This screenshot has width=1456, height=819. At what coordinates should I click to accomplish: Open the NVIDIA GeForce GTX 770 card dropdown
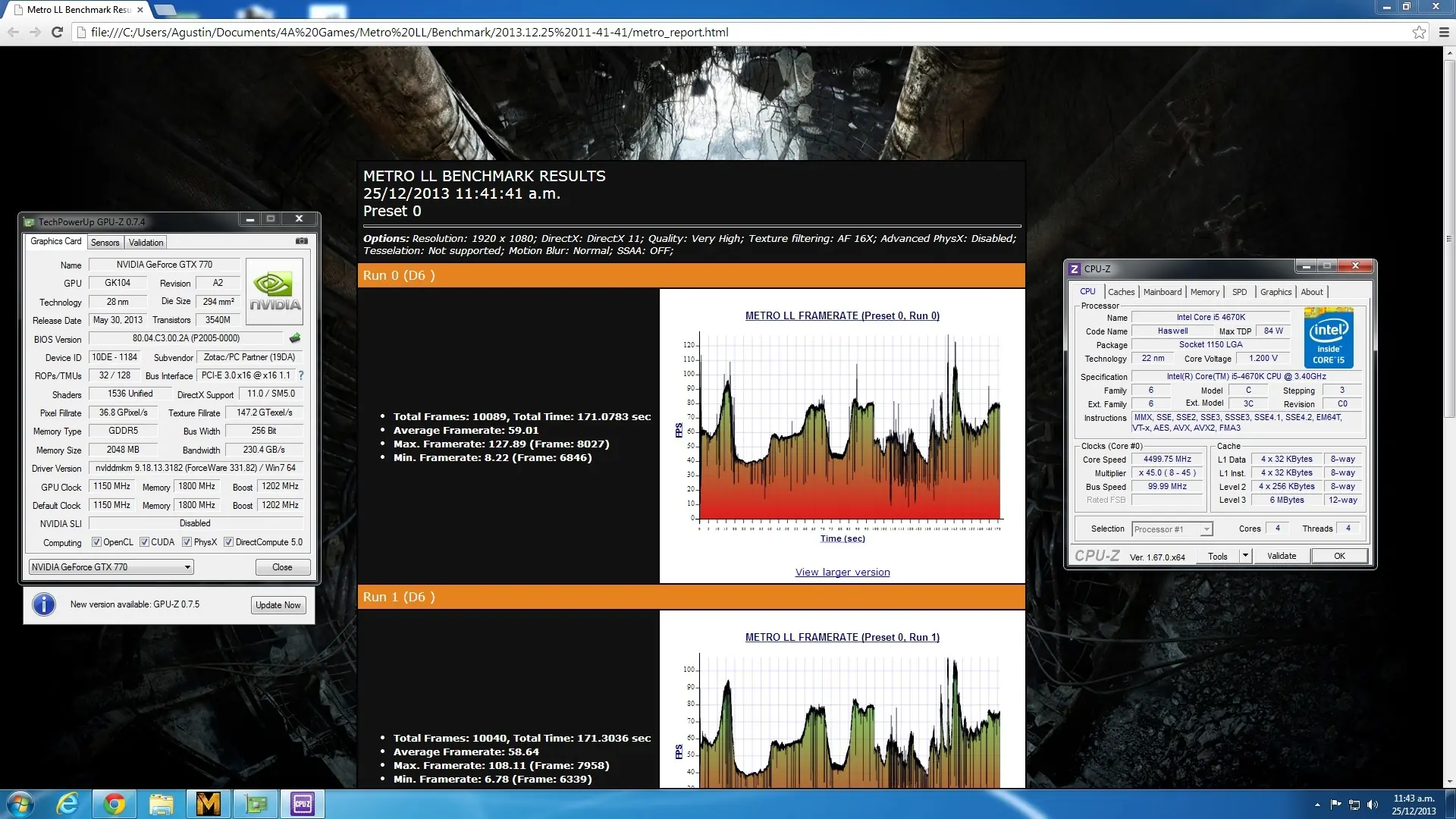(111, 567)
